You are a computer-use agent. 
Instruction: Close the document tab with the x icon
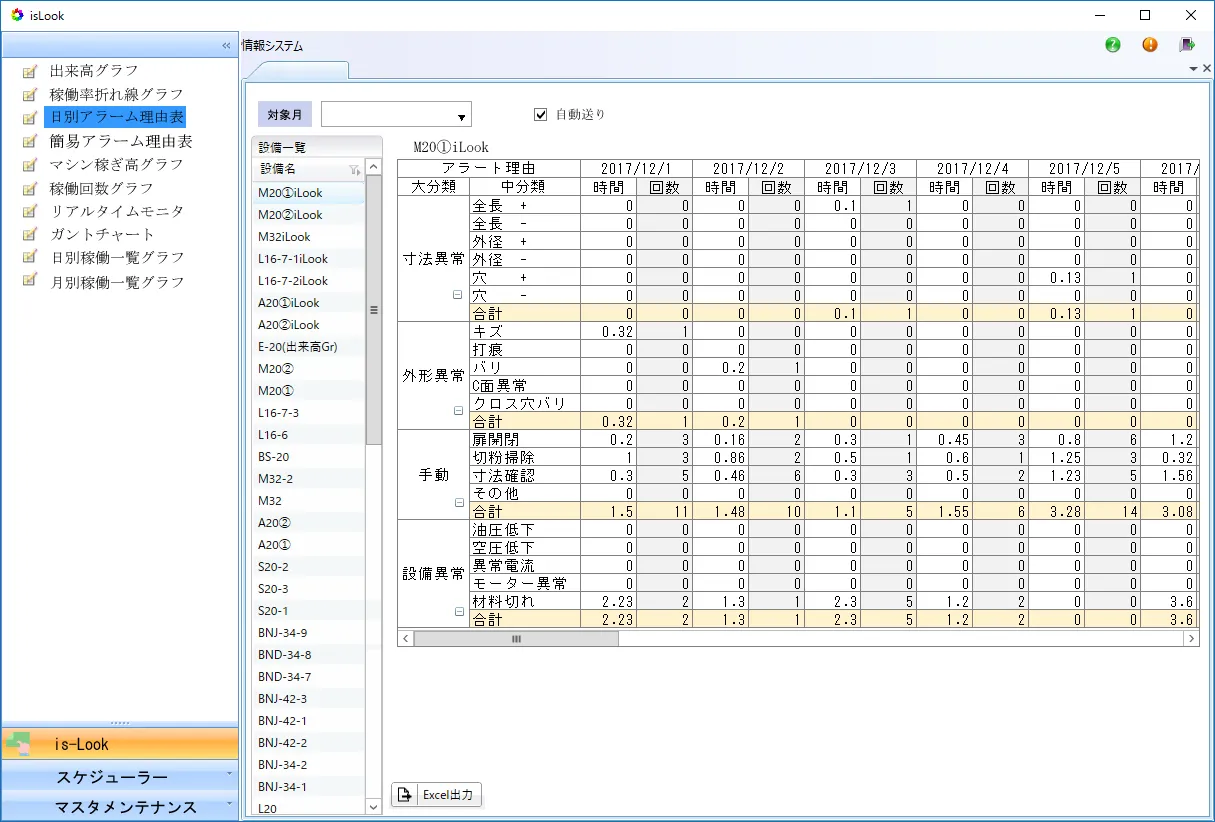coord(1206,69)
